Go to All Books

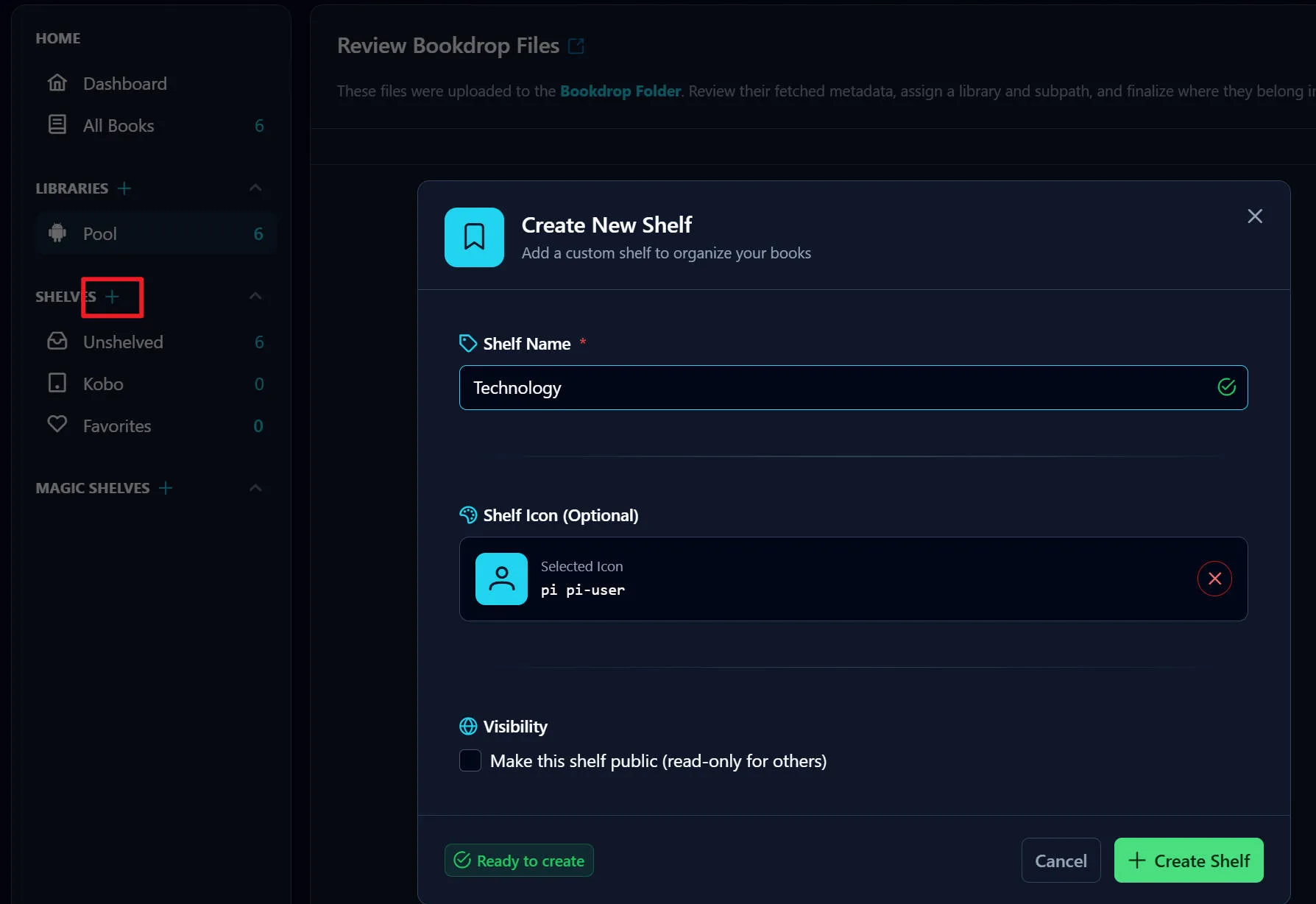tap(118, 126)
